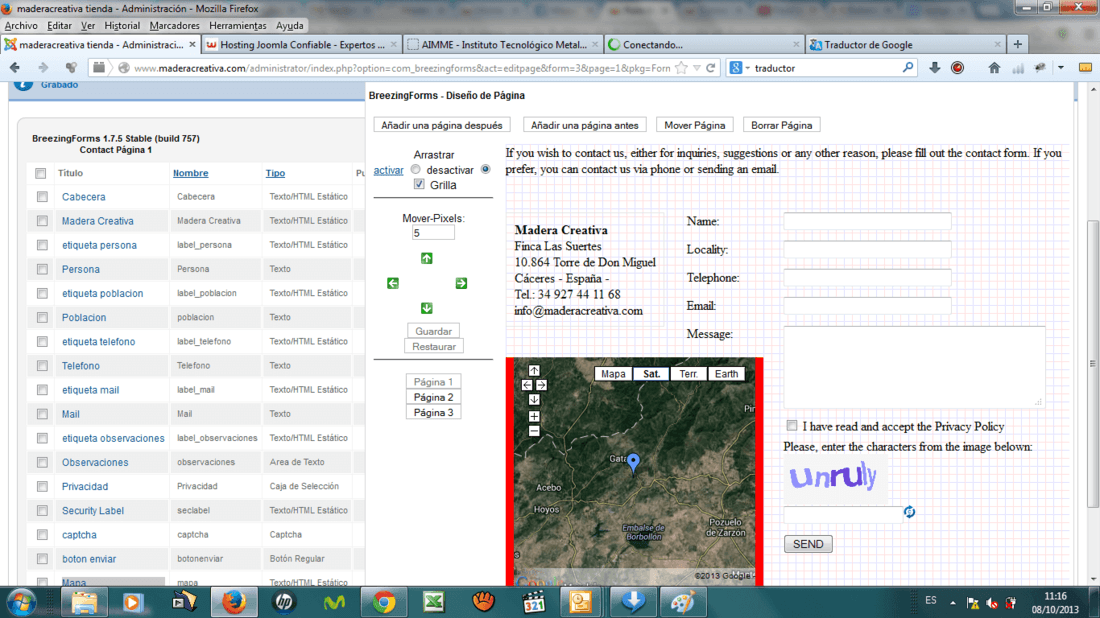1100x618 pixels.
Task: Check the box for the Persona row
Action: tap(43, 269)
